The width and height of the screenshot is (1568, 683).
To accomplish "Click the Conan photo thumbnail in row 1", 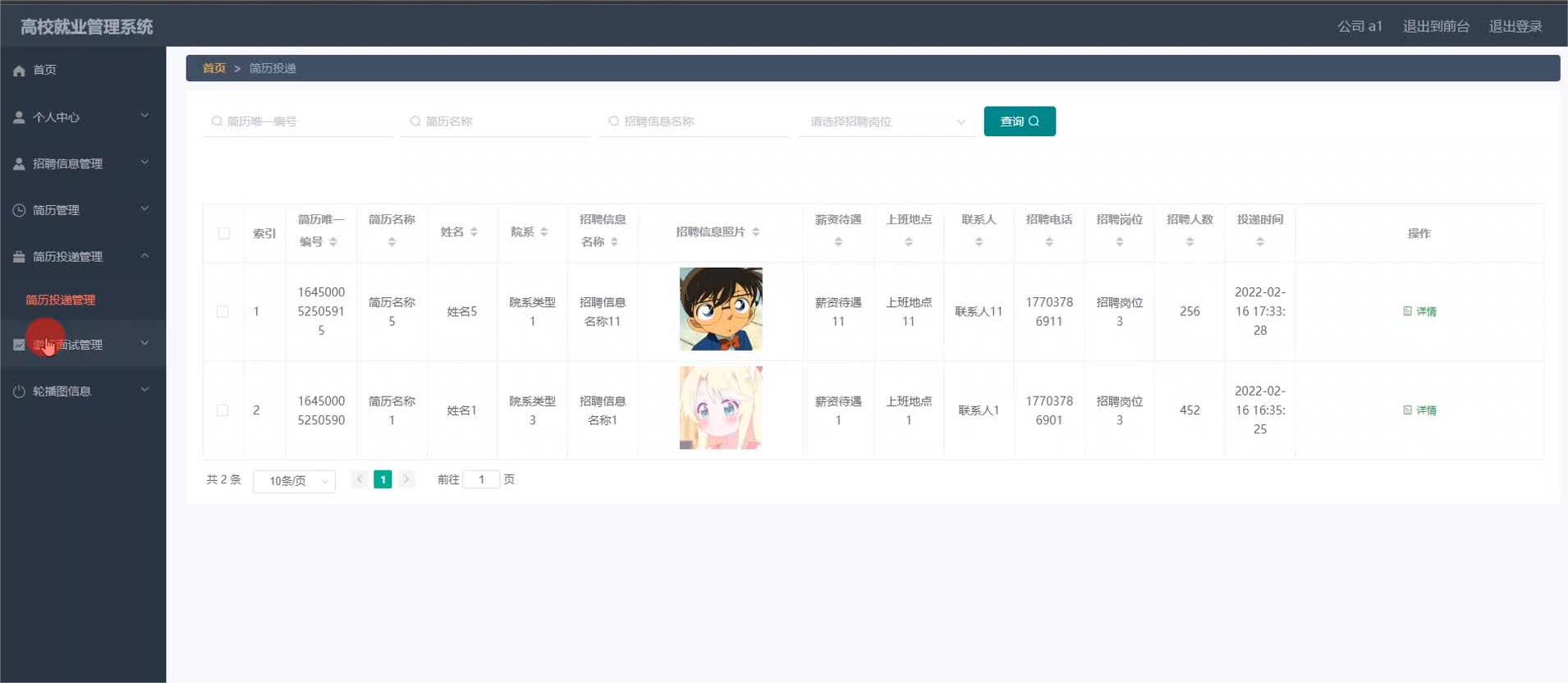I will pyautogui.click(x=721, y=309).
